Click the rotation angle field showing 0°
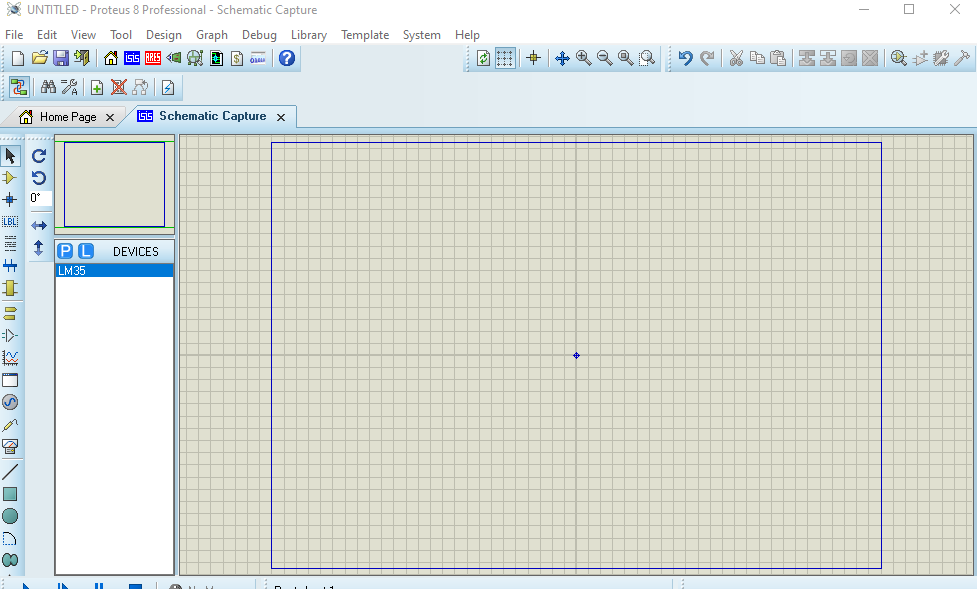Screen dimensions: 977x589 (x=41, y=198)
